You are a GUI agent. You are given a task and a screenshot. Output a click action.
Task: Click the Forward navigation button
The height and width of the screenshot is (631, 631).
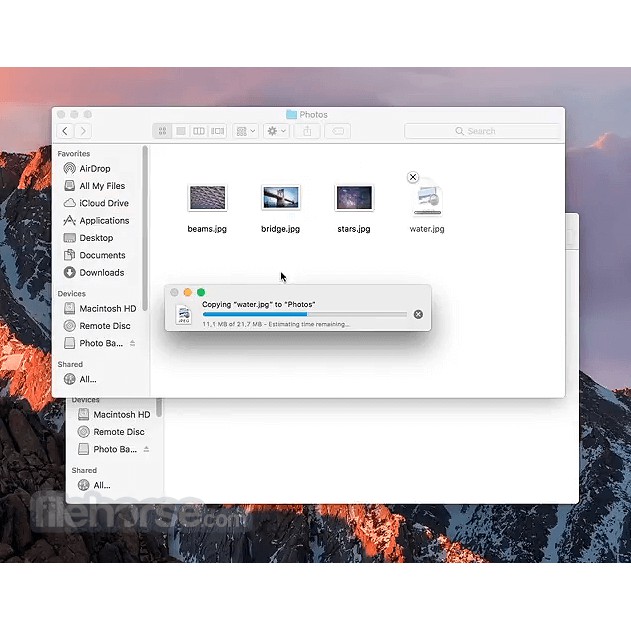point(83,131)
